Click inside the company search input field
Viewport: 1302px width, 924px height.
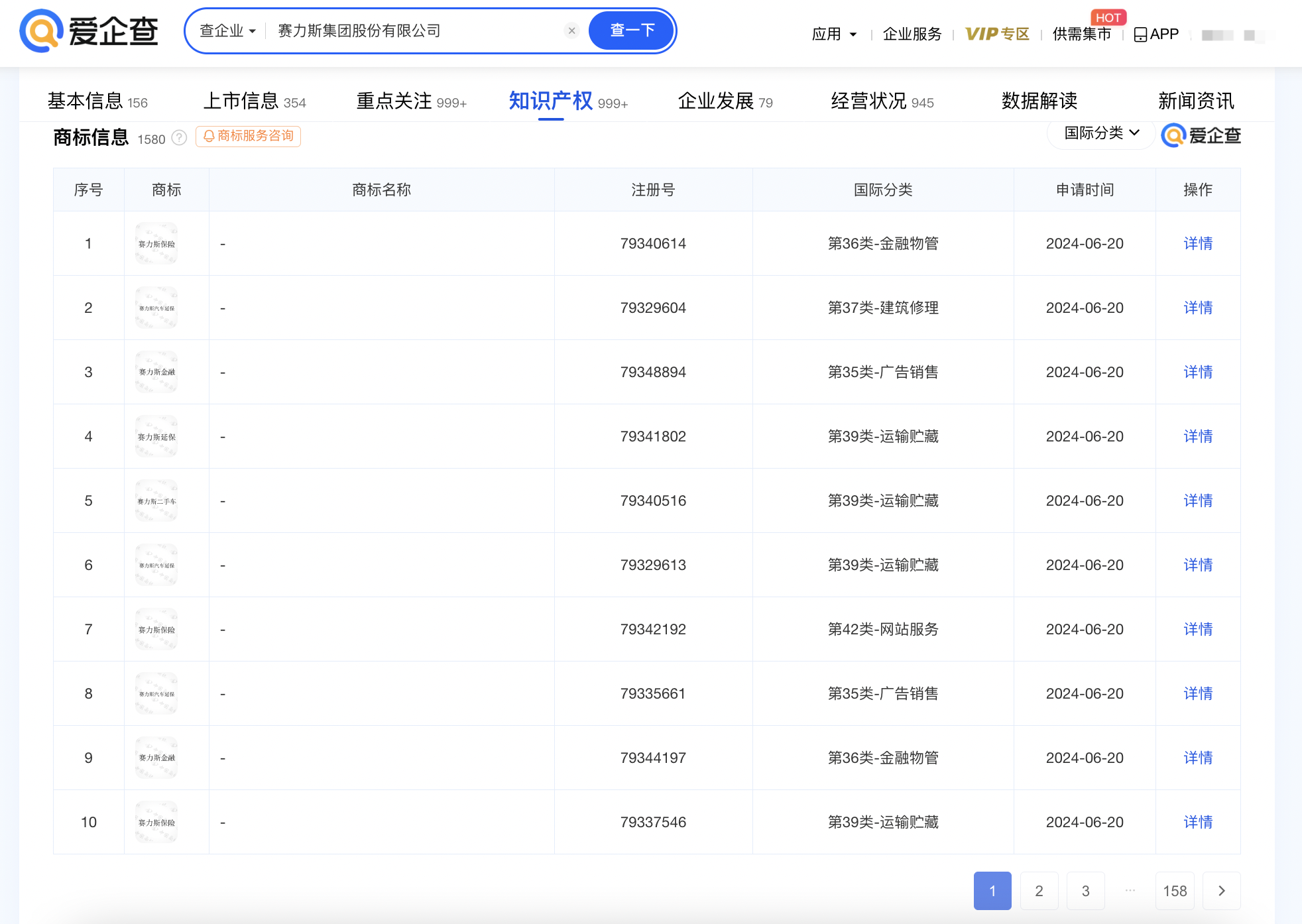tap(414, 30)
